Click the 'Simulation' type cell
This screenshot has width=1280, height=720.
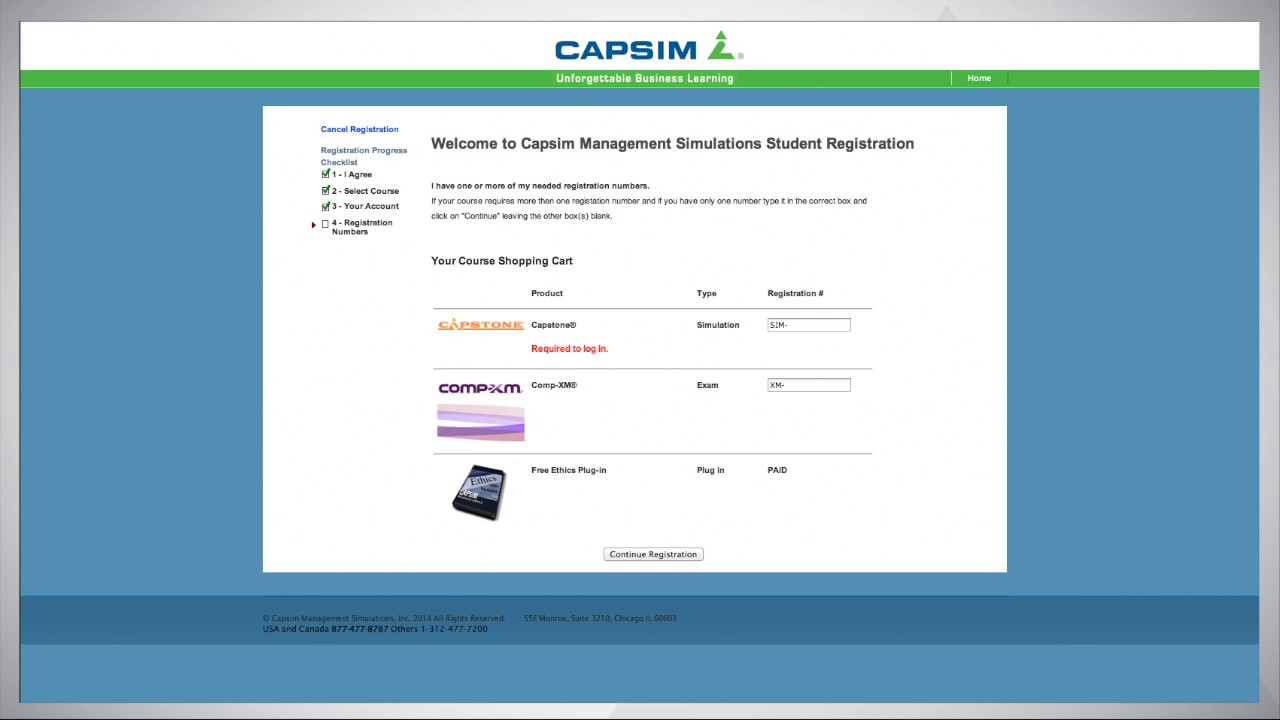click(x=718, y=325)
